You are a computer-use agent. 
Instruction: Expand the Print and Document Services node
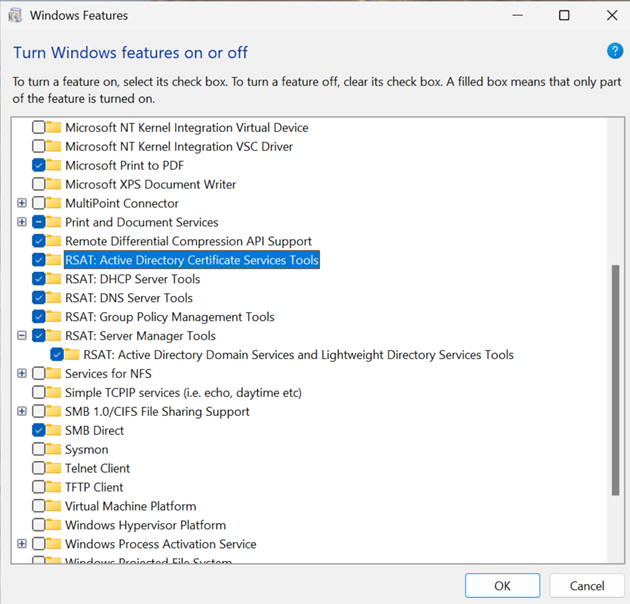point(22,222)
